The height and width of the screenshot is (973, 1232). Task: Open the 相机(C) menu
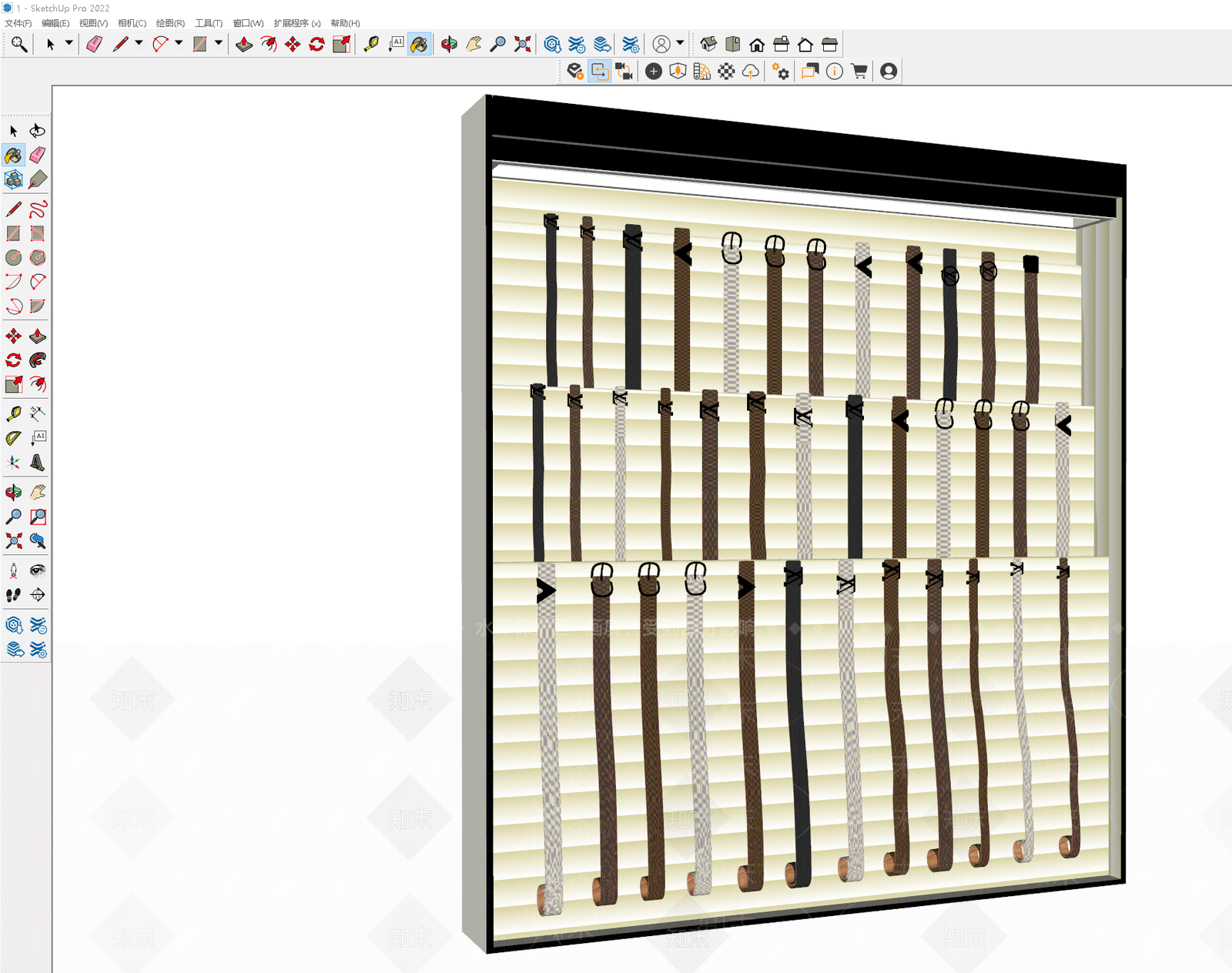point(132,23)
